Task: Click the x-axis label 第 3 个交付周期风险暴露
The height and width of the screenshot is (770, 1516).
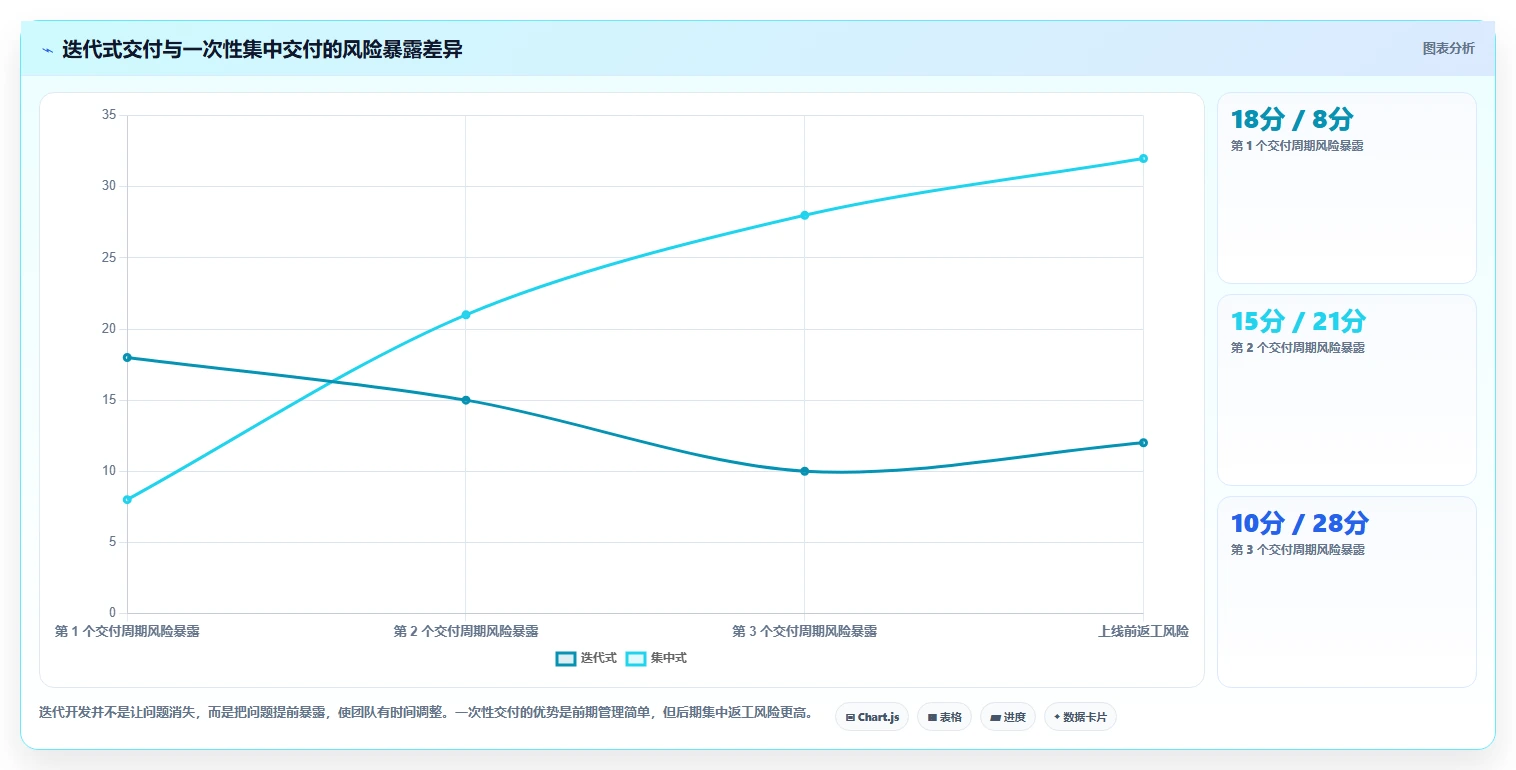Action: [804, 631]
